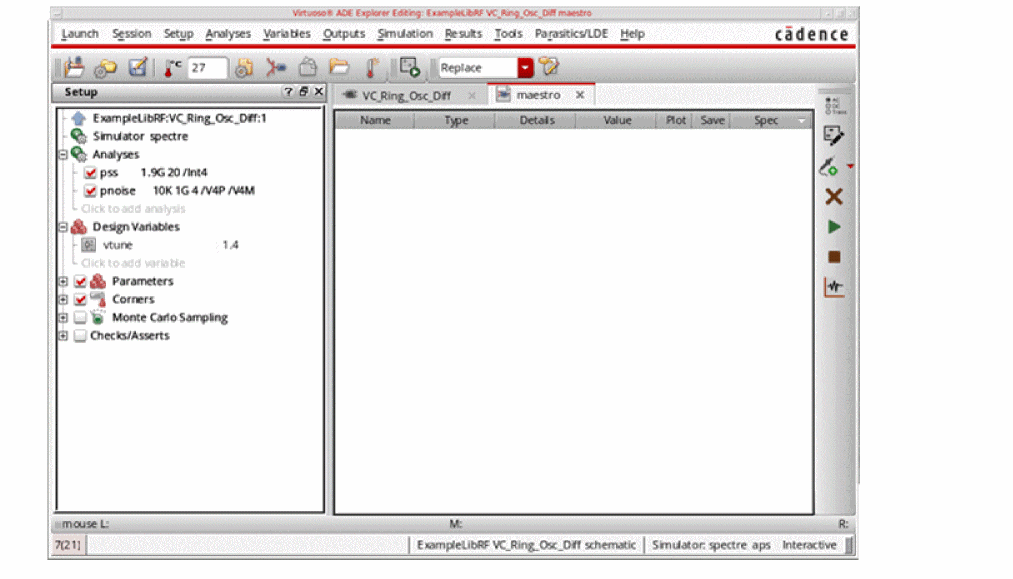Enable the Checks/Asserts checkbox
Image resolution: width=1013 pixels, height=579 pixels.
click(x=80, y=335)
